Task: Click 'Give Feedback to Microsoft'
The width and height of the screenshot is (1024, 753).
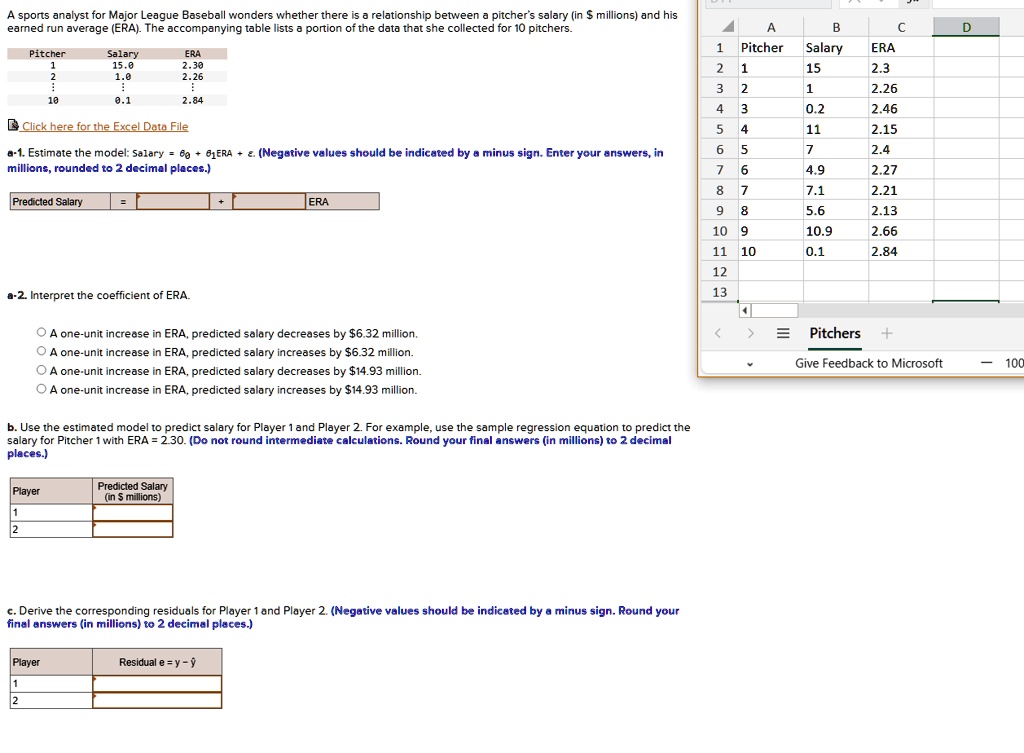Action: pyautogui.click(x=868, y=363)
